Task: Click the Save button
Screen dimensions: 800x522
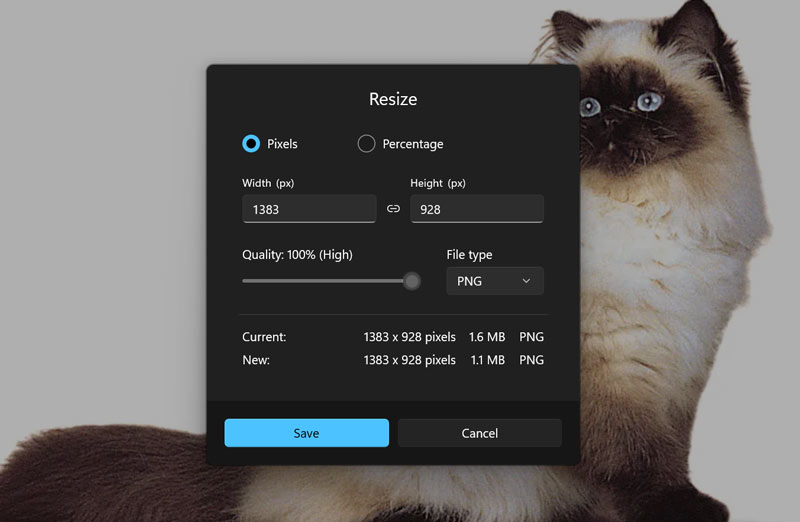Action: point(307,433)
